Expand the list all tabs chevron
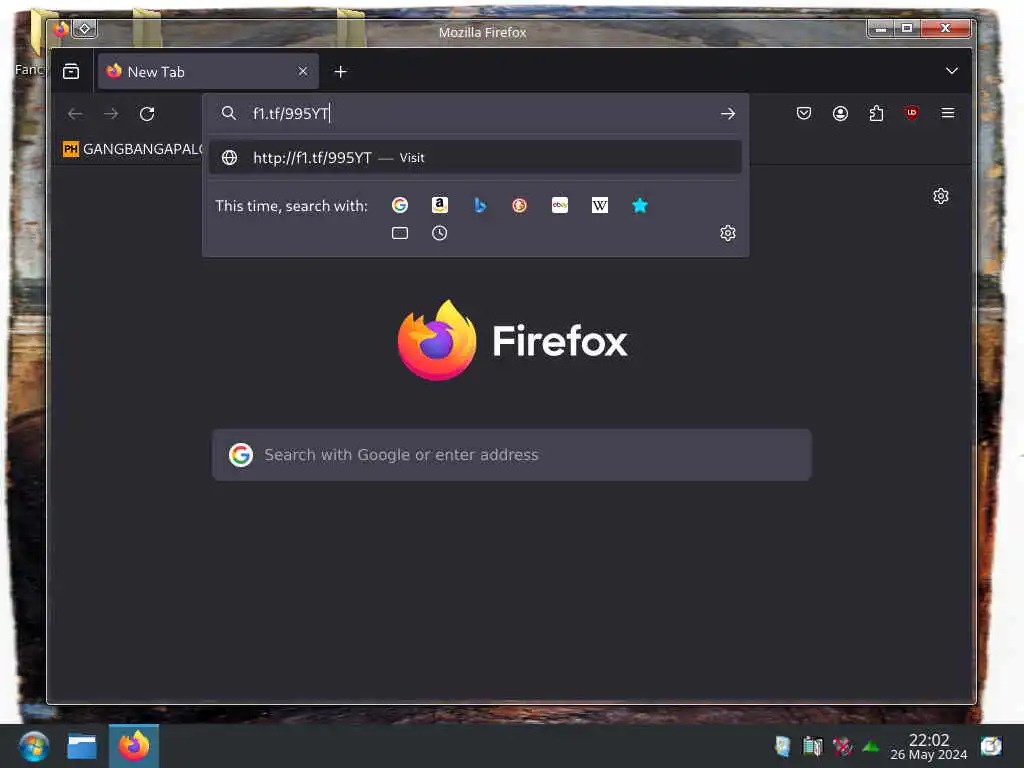This screenshot has height=768, width=1024. 952,71
